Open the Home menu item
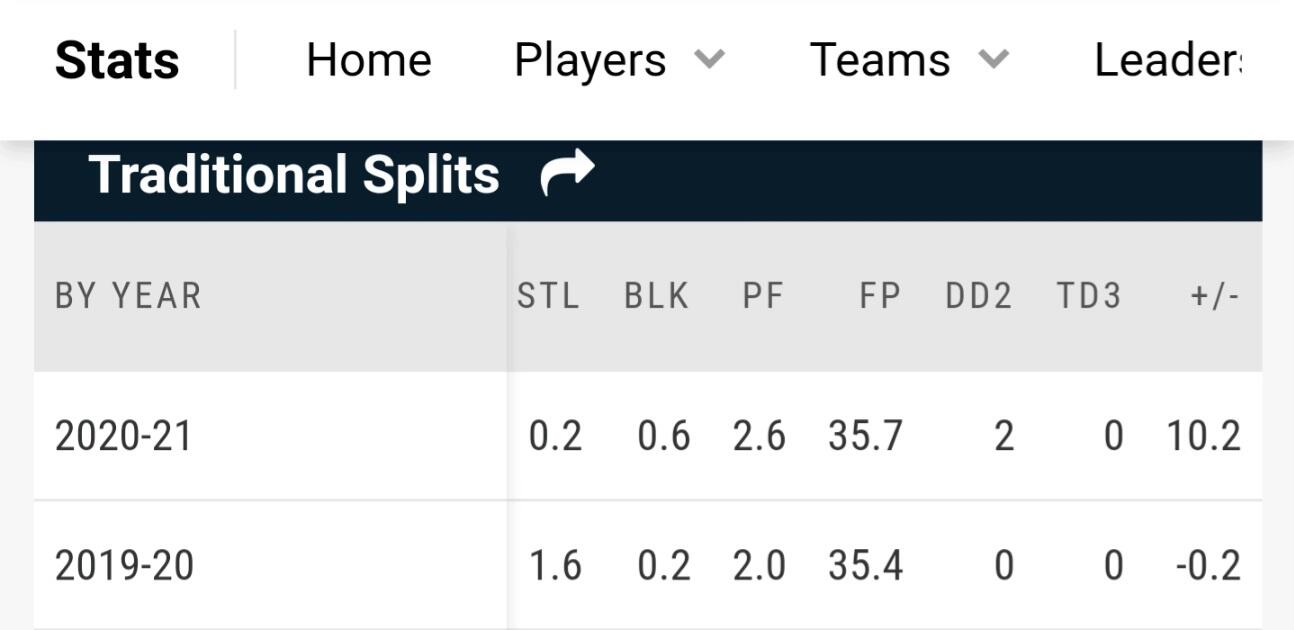 click(368, 60)
